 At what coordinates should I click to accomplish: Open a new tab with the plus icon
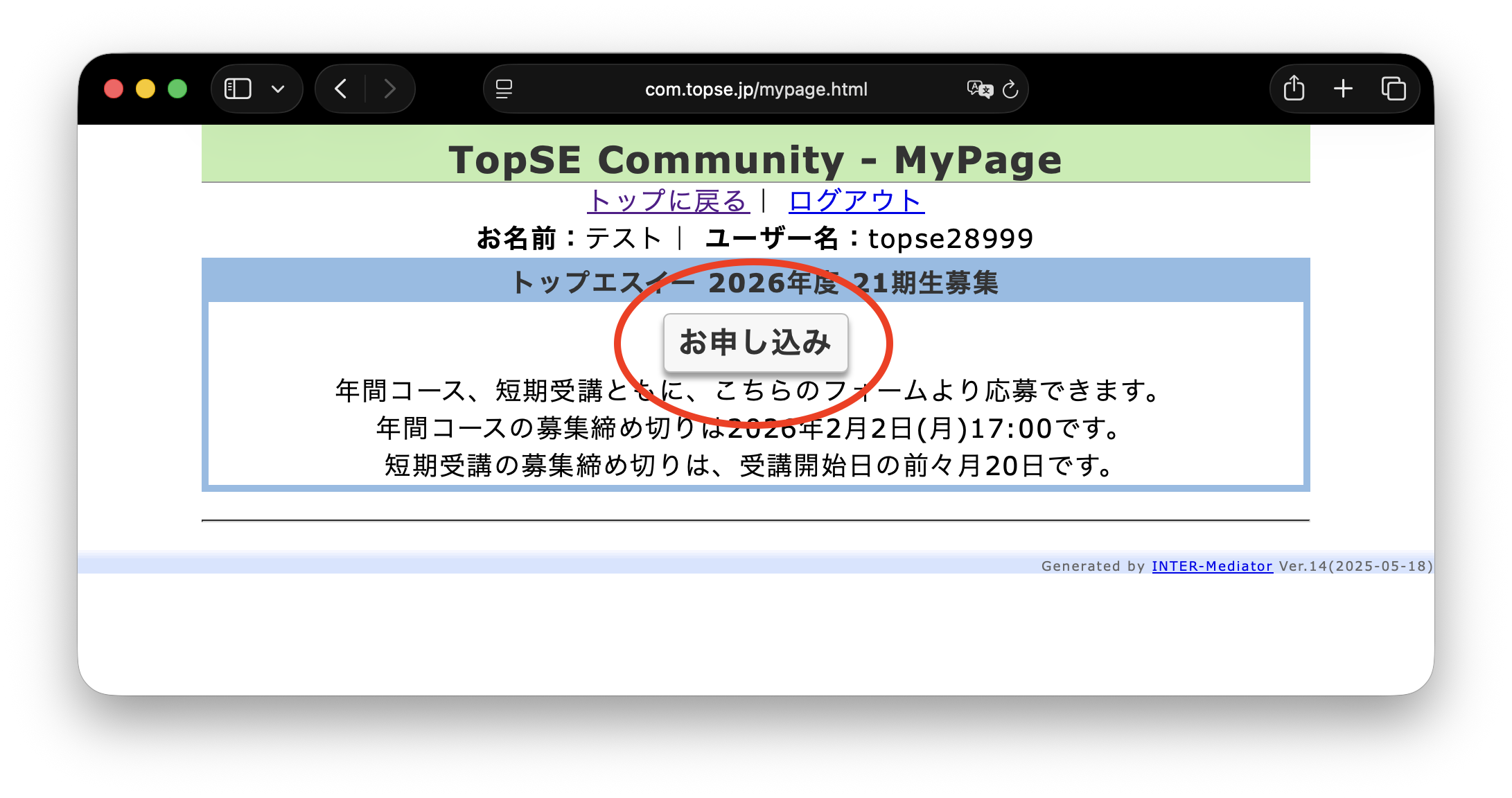point(1343,89)
